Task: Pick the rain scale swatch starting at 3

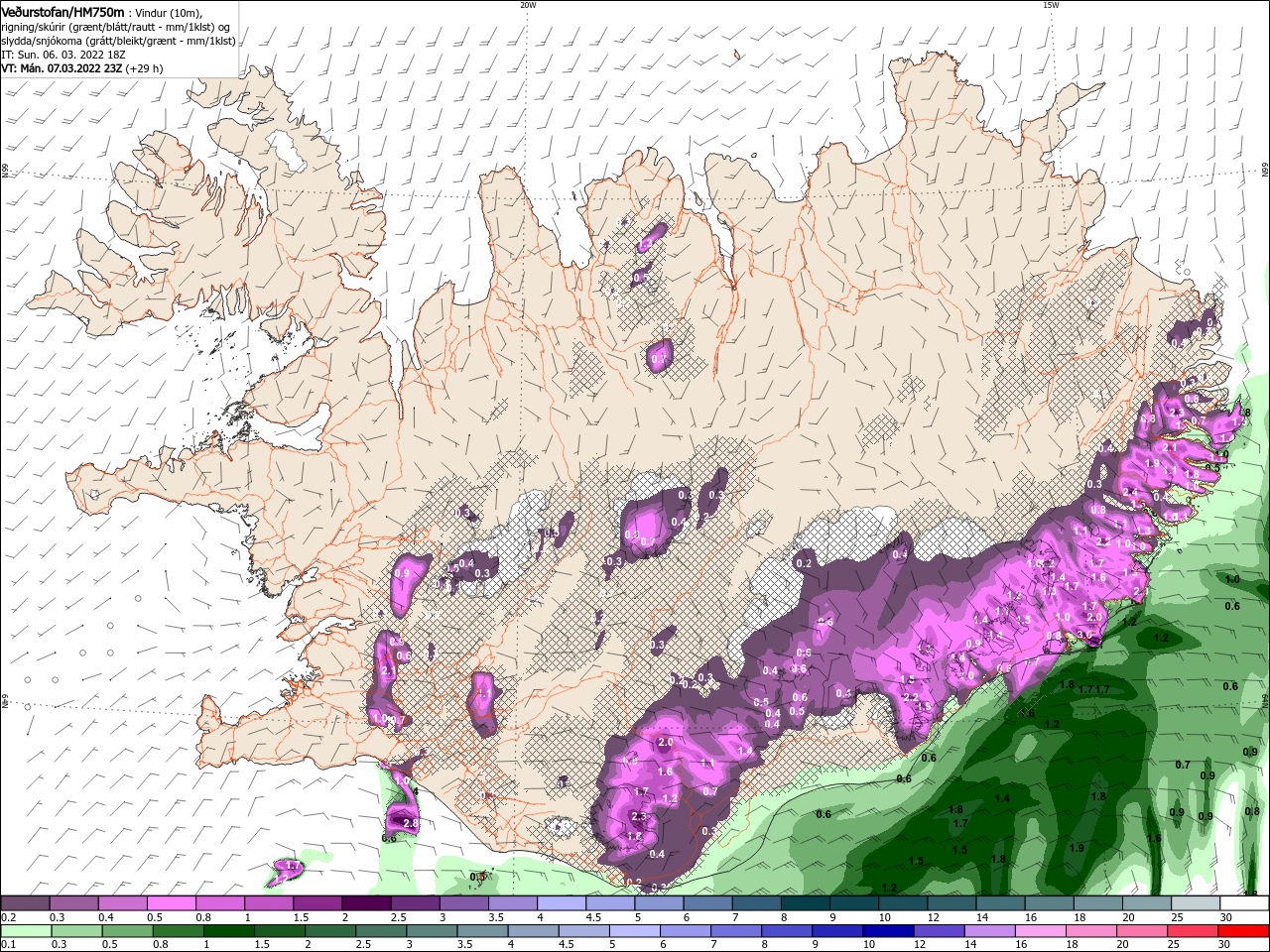Action: (x=432, y=931)
